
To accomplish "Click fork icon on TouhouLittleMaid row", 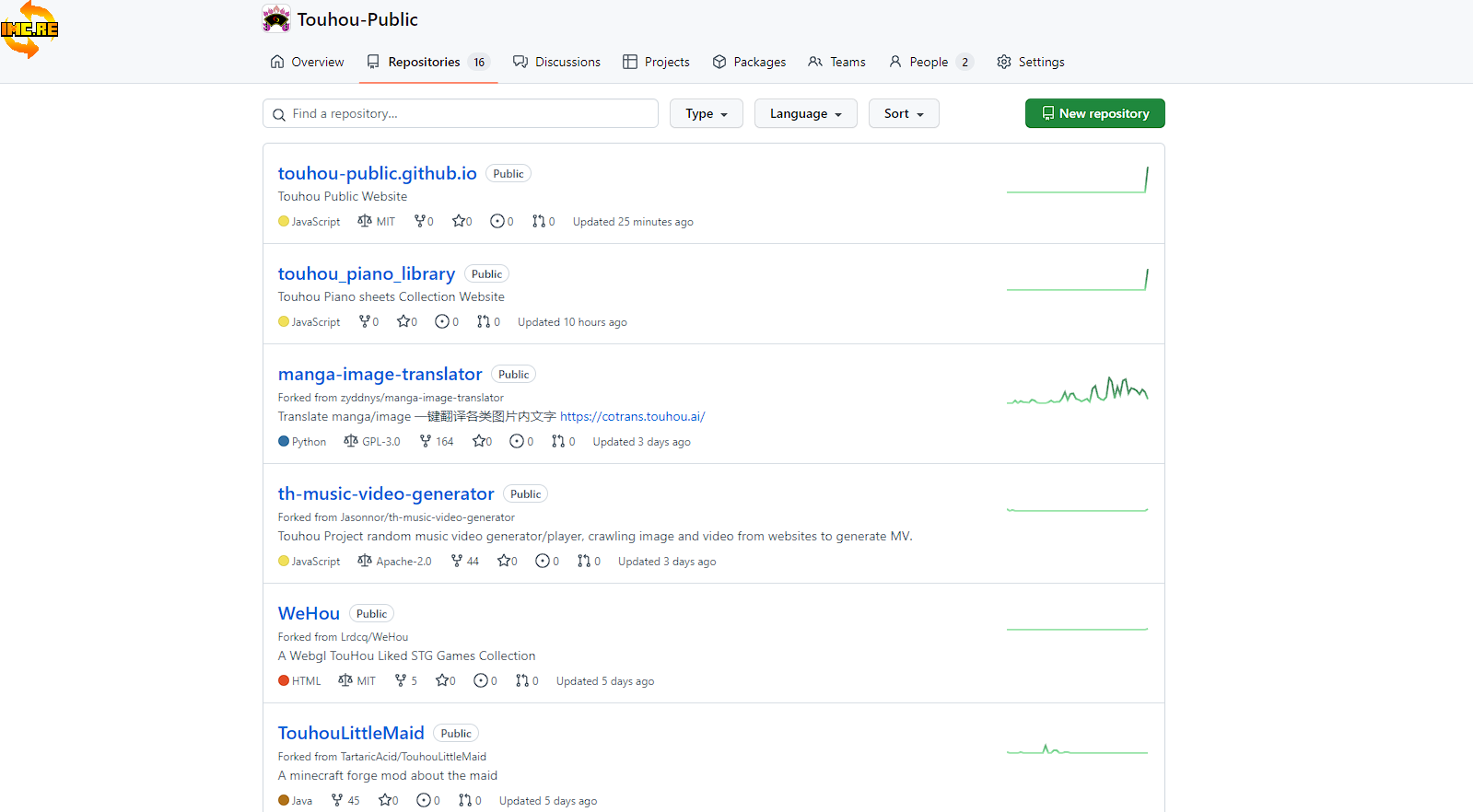I will point(337,801).
